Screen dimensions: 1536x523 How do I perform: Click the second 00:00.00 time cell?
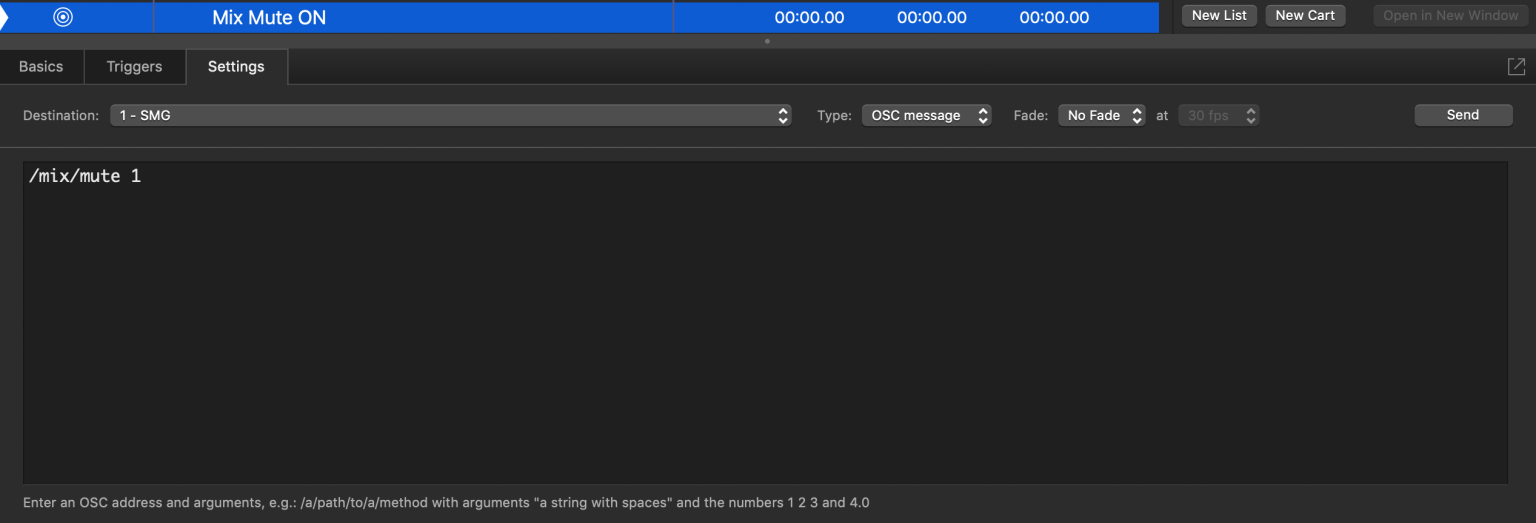(x=932, y=17)
